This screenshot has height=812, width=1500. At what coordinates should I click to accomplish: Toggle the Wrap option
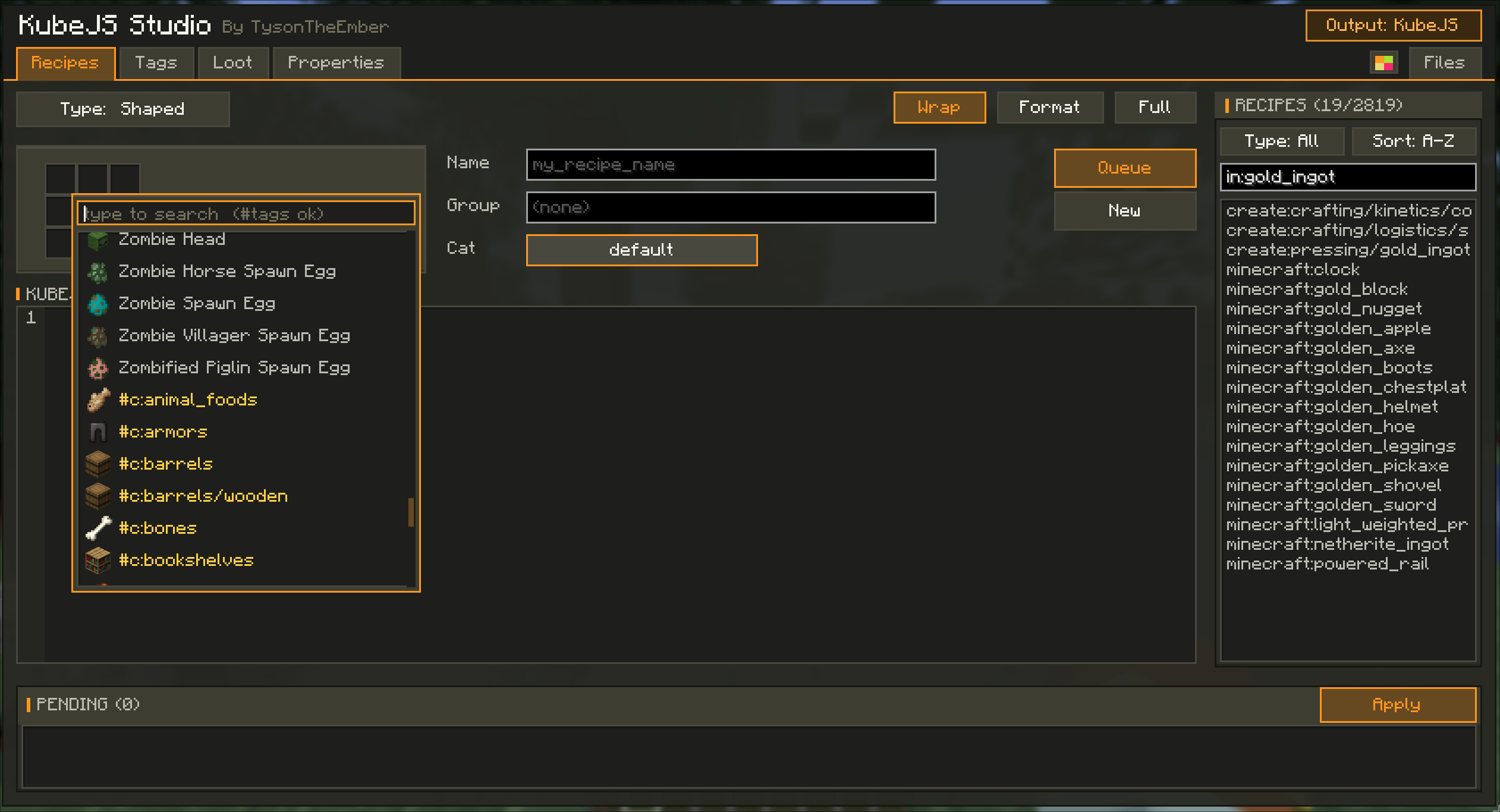click(x=939, y=108)
